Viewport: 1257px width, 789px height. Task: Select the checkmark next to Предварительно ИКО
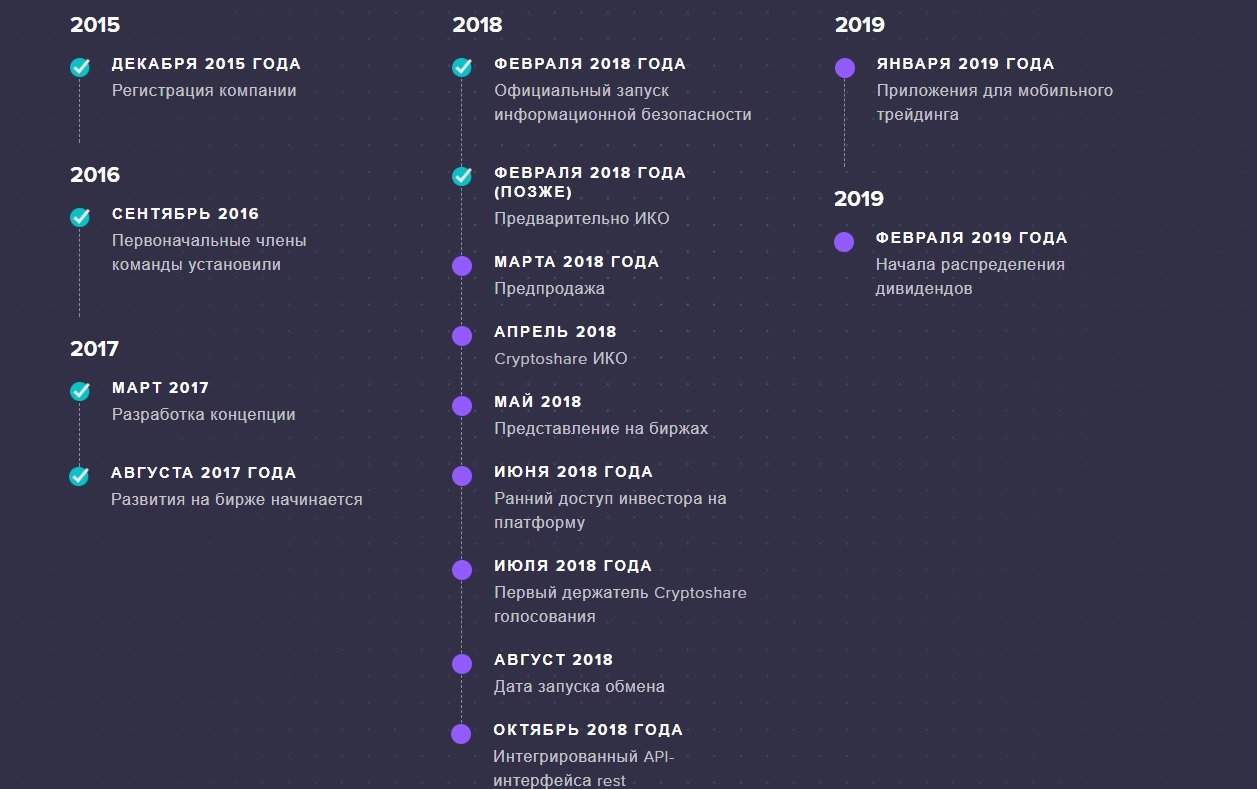pos(462,176)
